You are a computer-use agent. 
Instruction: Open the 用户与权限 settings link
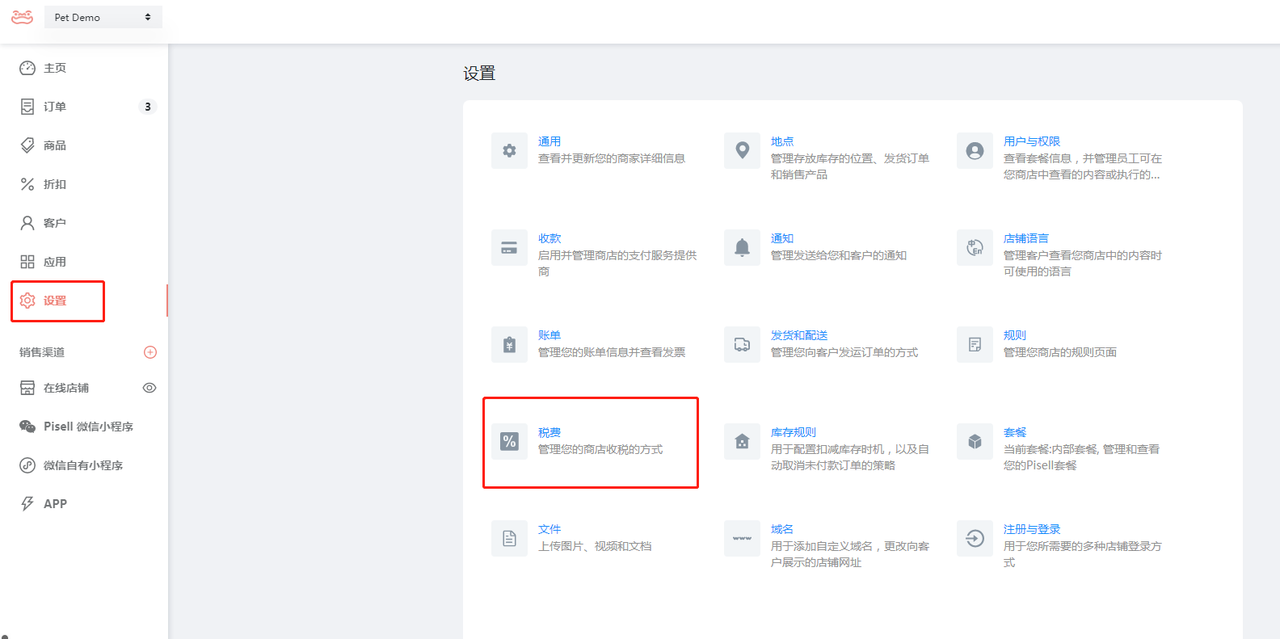1032,142
